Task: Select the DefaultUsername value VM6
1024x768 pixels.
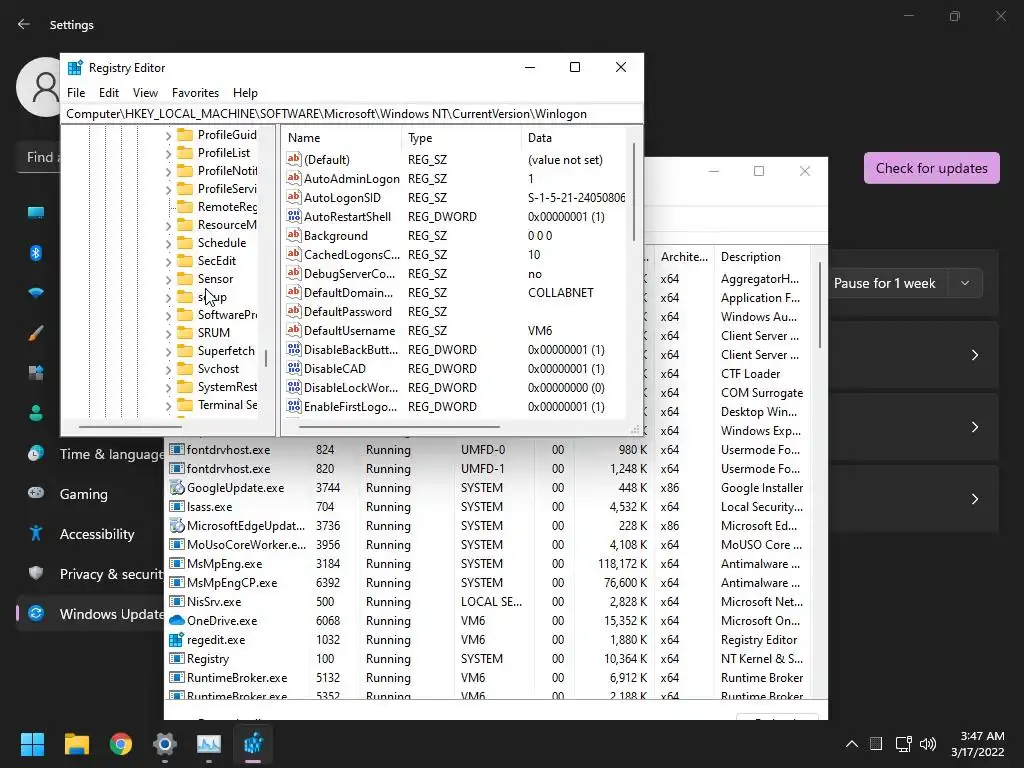Action: coord(539,330)
